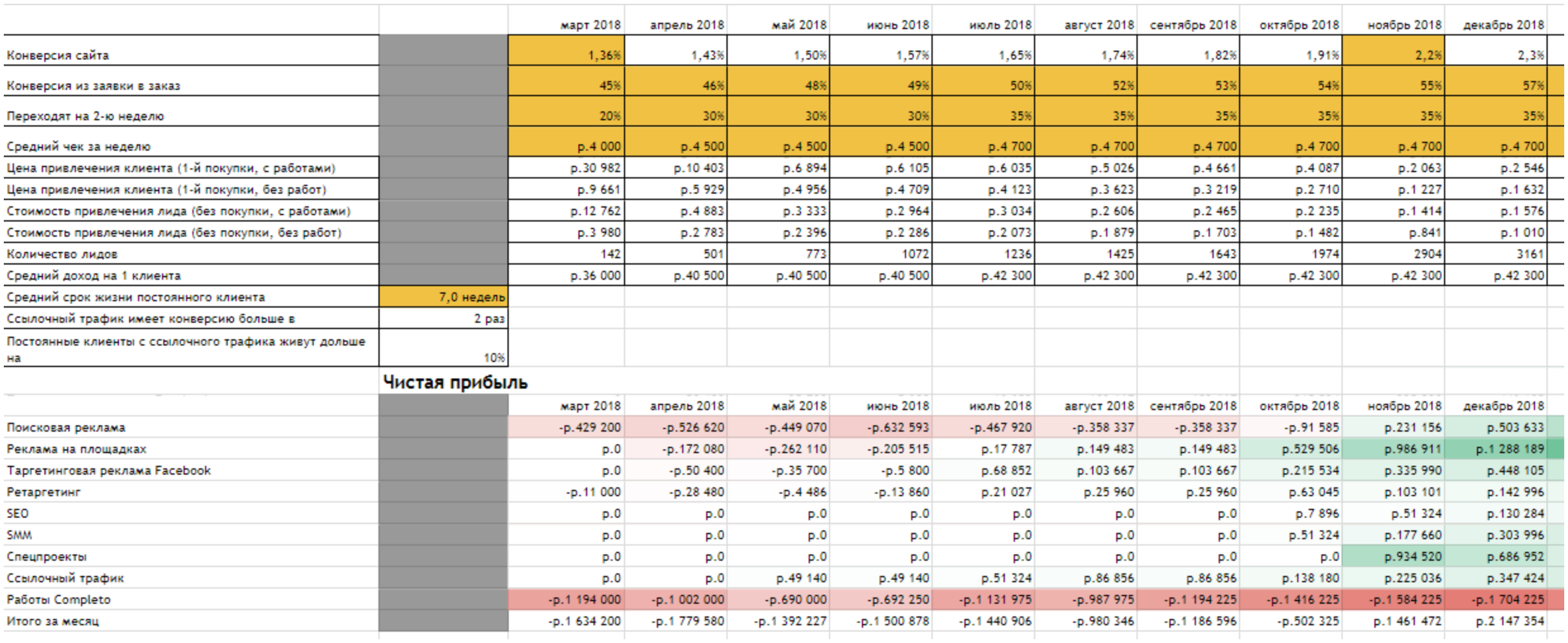This screenshot has height=643, width=1568.
Task: Click the р.3 980 lead cost cell
Action: coord(566,232)
